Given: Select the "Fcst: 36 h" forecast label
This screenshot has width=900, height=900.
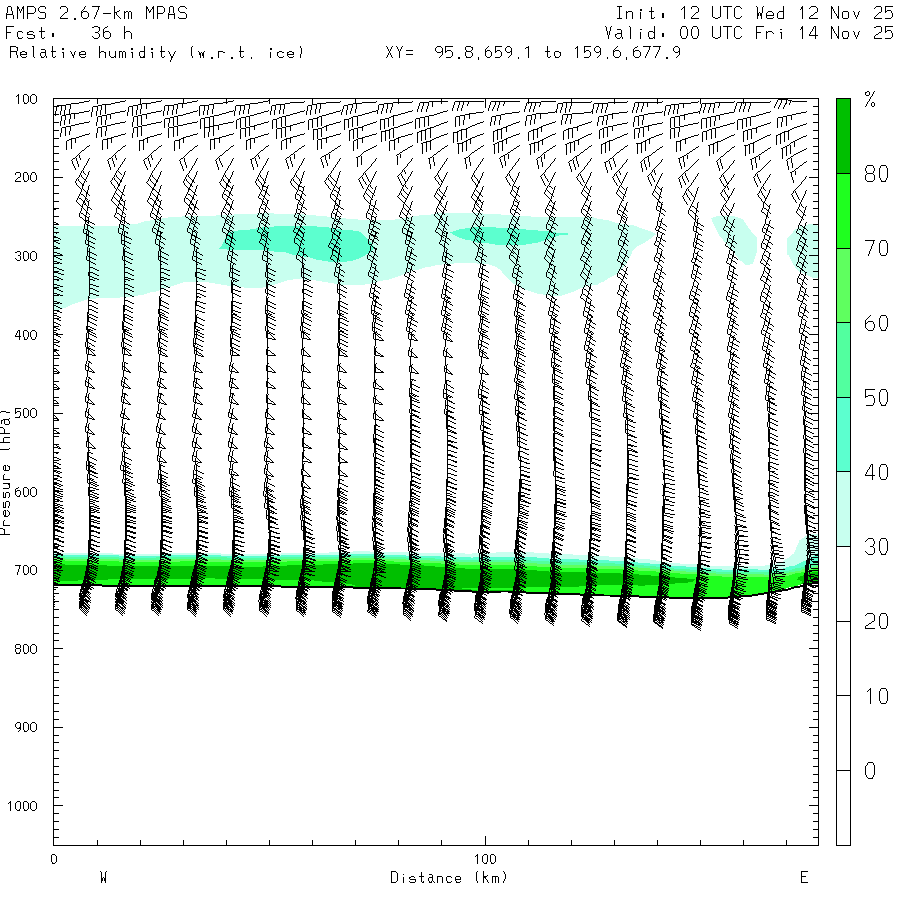Looking at the screenshot, I should [69, 33].
